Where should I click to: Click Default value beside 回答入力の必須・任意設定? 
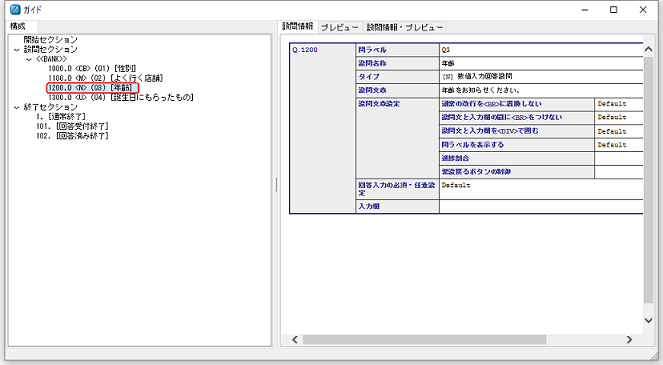[456, 185]
